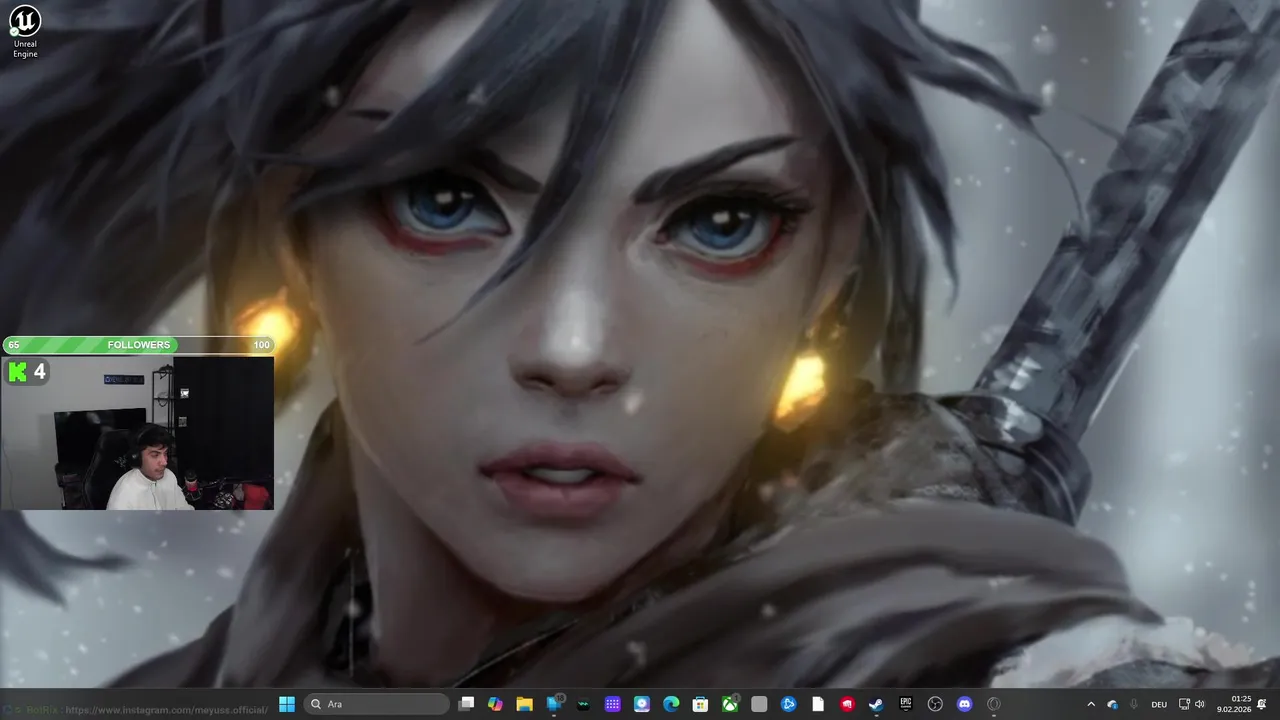1280x720 pixels.
Task: Show hidden system tray icons
Action: [1091, 704]
